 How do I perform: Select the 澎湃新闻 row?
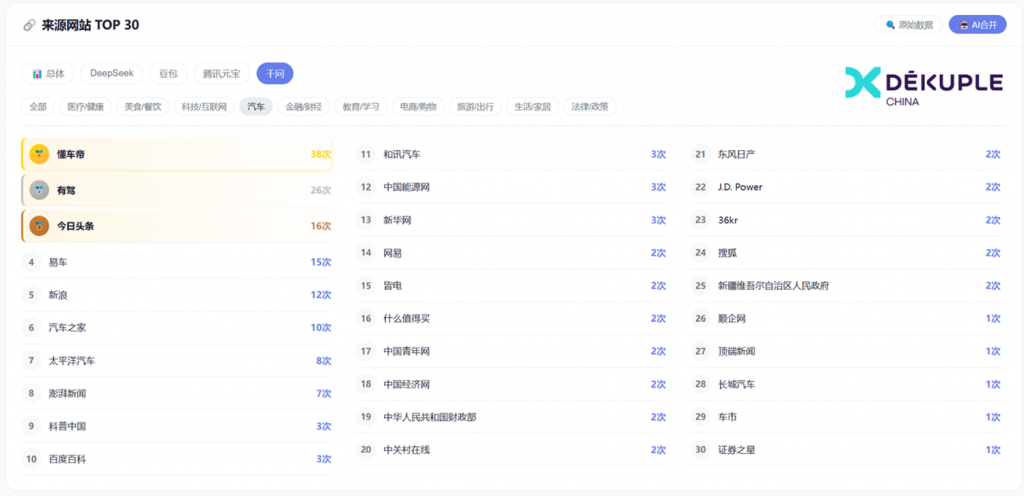pyautogui.click(x=176, y=394)
